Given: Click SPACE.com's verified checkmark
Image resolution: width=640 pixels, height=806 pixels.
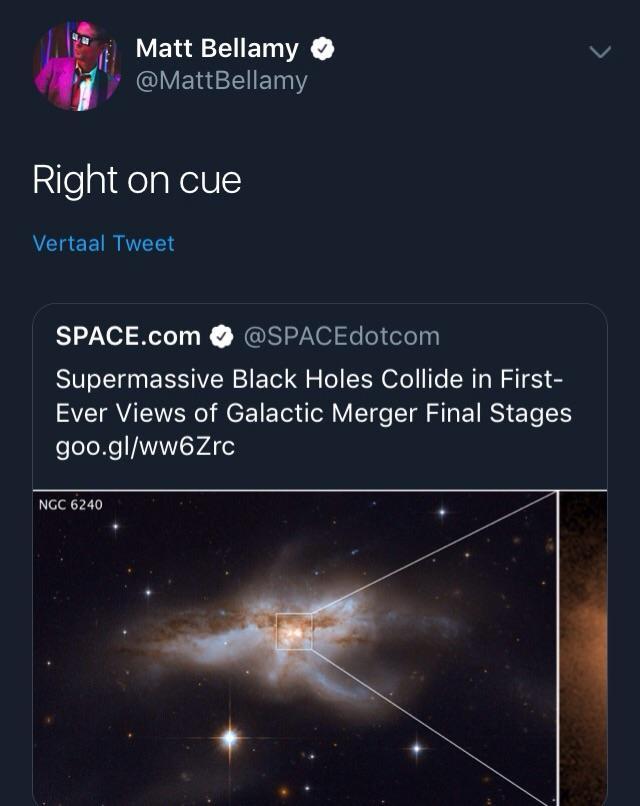Looking at the screenshot, I should 218,336.
